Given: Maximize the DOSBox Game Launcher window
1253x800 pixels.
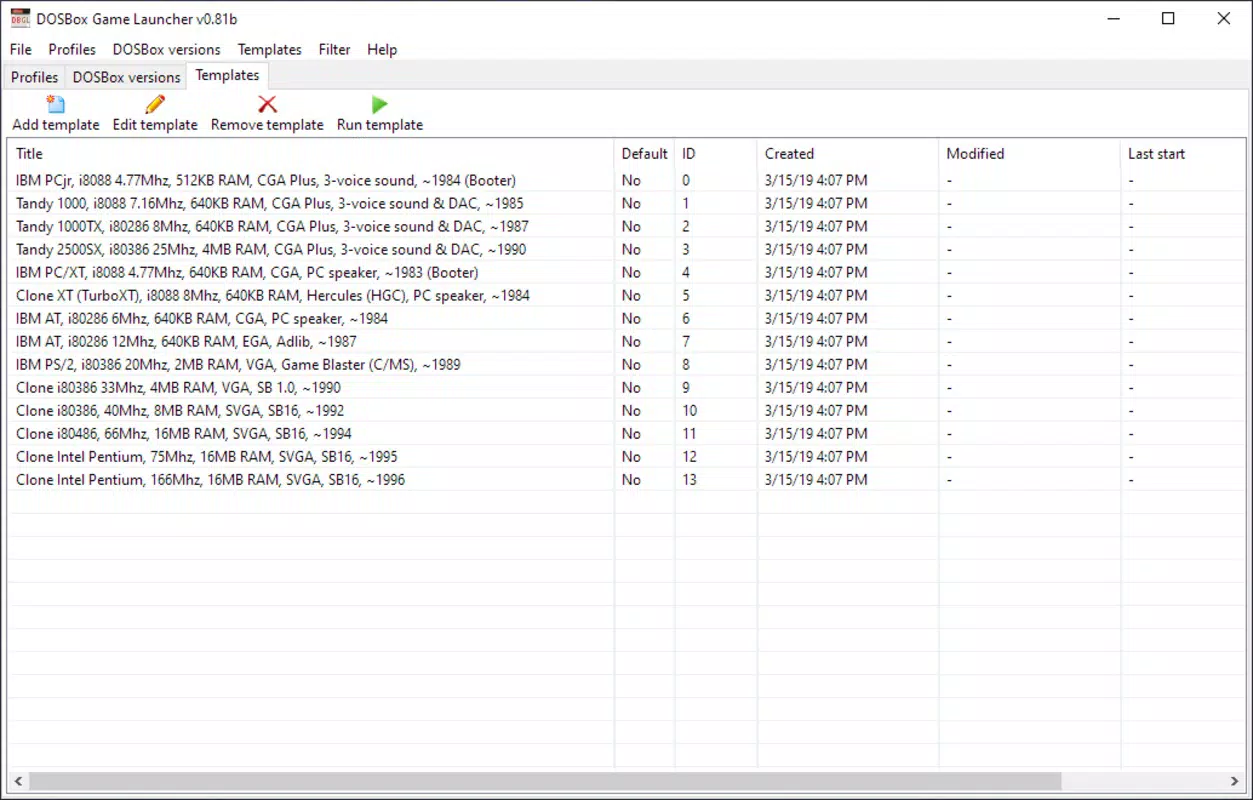Looking at the screenshot, I should (x=1168, y=18).
